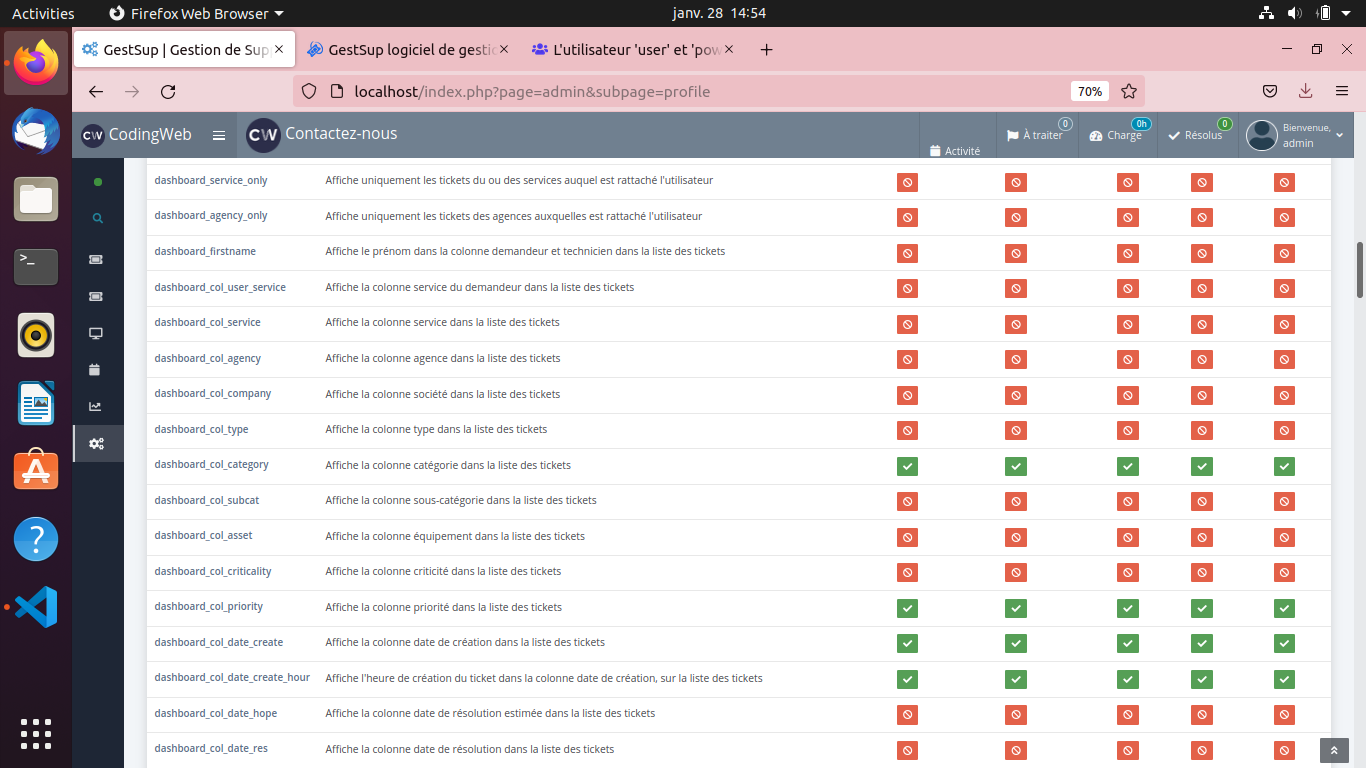Screen dimensions: 1366x768
Task: Click the Save to Pocket icon
Action: (1269, 91)
